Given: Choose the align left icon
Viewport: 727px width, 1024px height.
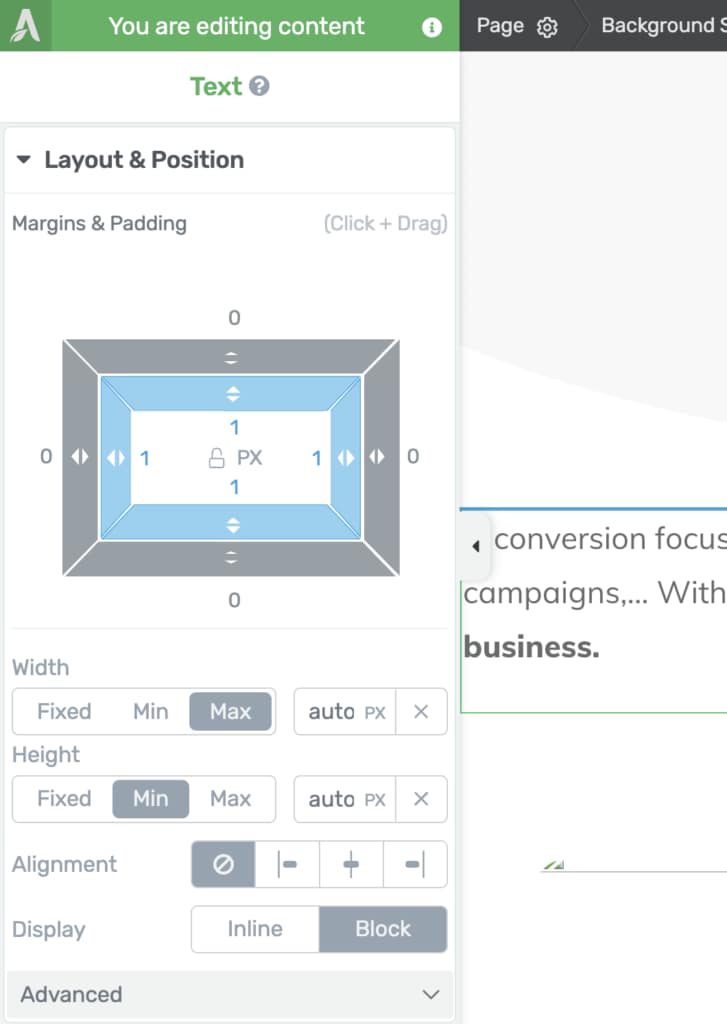Looking at the screenshot, I should tap(288, 864).
